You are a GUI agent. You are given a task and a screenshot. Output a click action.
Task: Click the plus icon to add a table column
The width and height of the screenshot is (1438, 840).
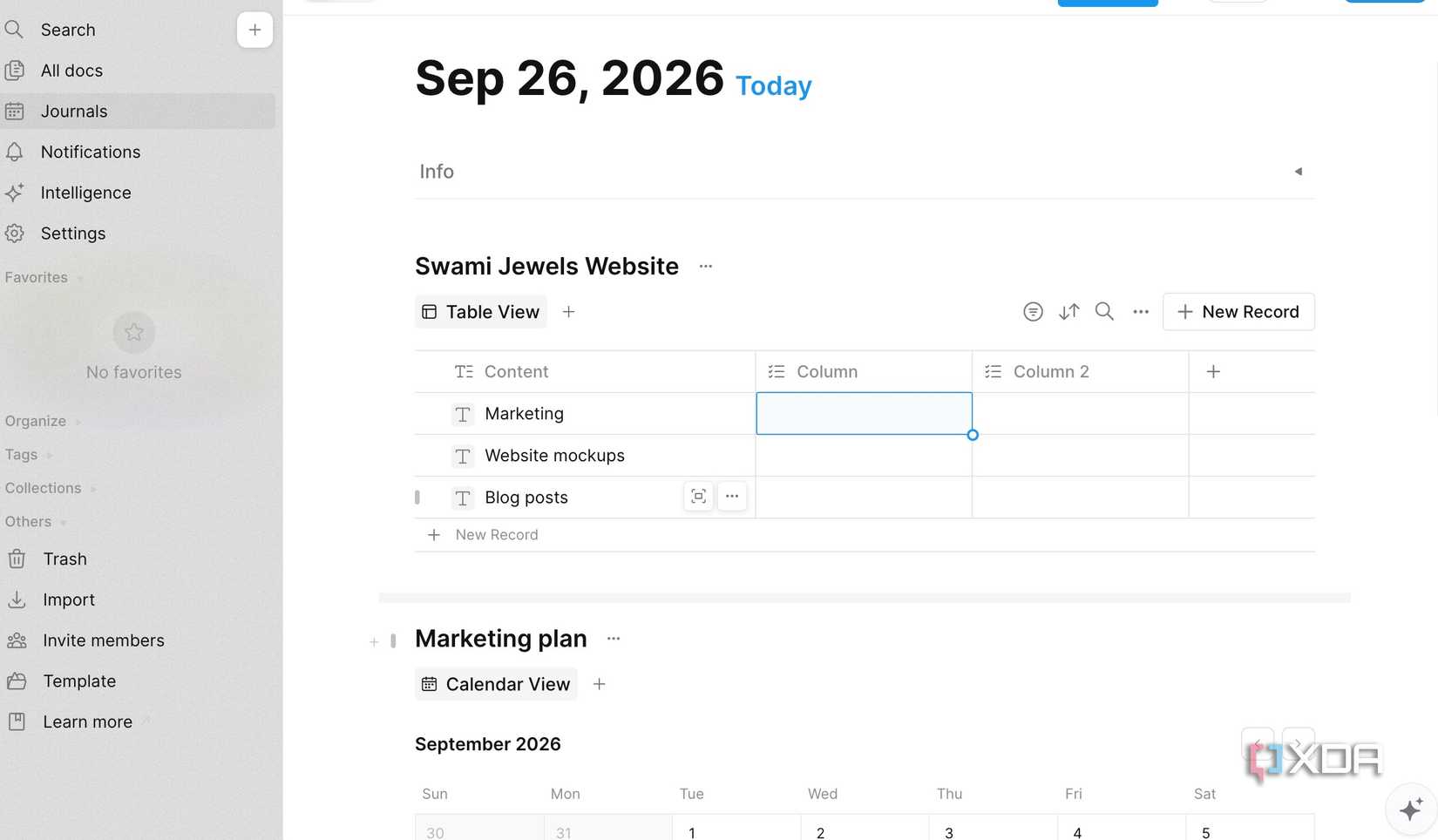1213,372
